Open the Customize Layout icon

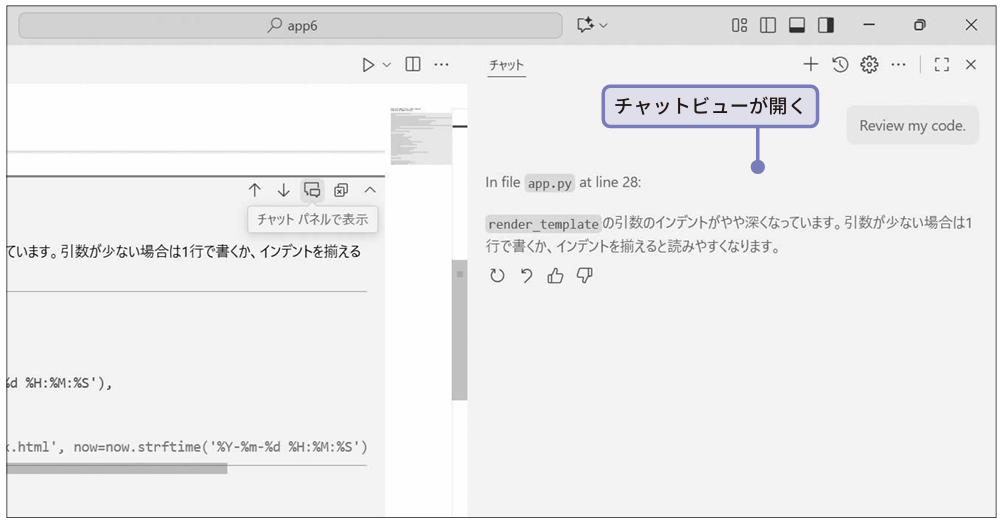739,25
